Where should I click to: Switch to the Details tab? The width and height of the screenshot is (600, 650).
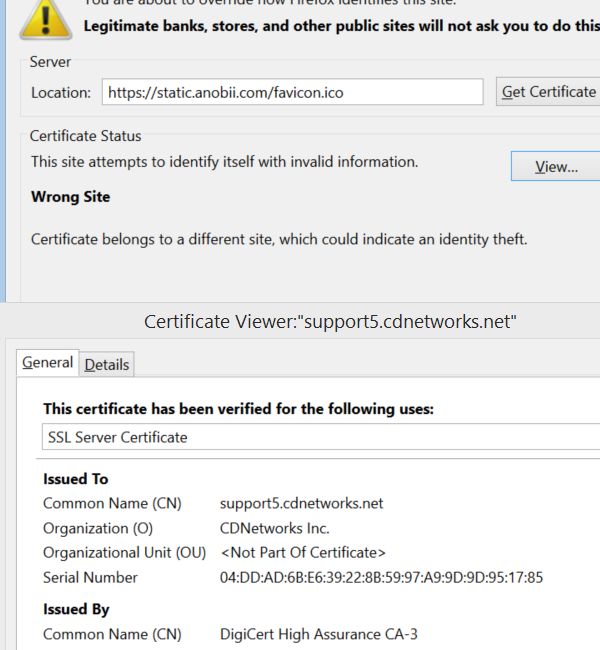(107, 365)
